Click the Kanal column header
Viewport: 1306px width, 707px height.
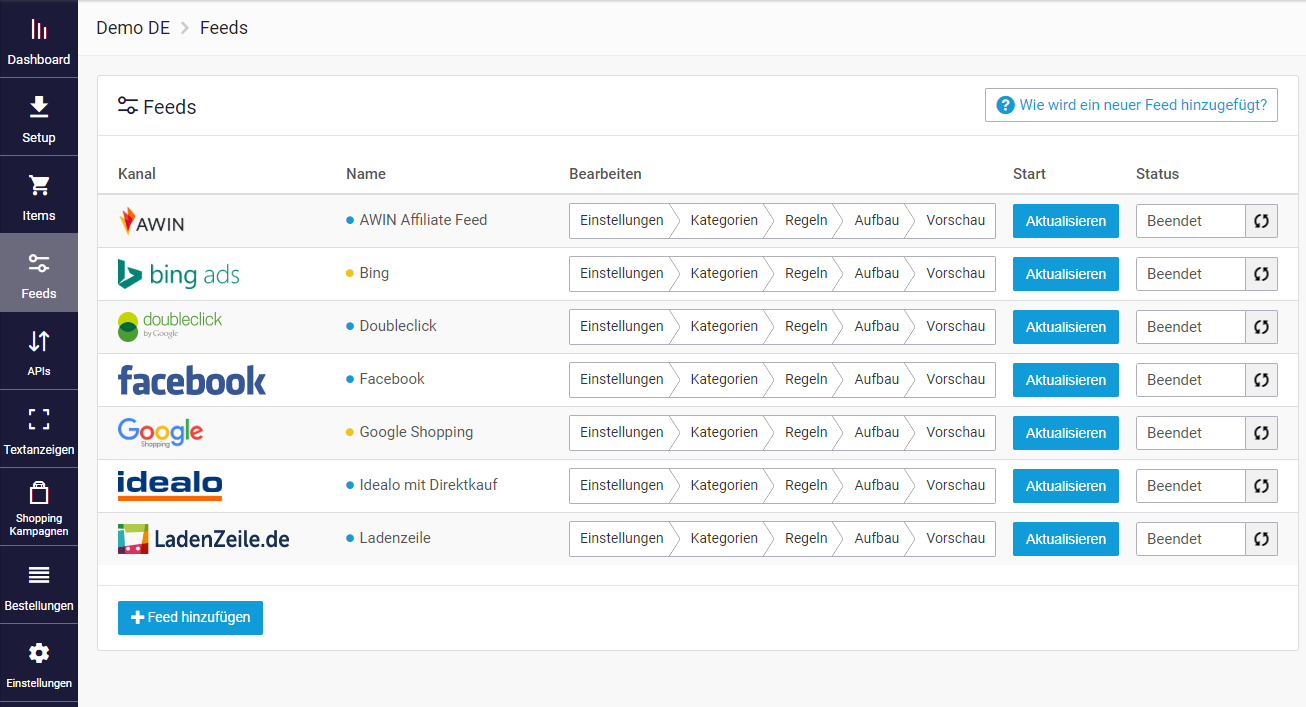tap(137, 174)
